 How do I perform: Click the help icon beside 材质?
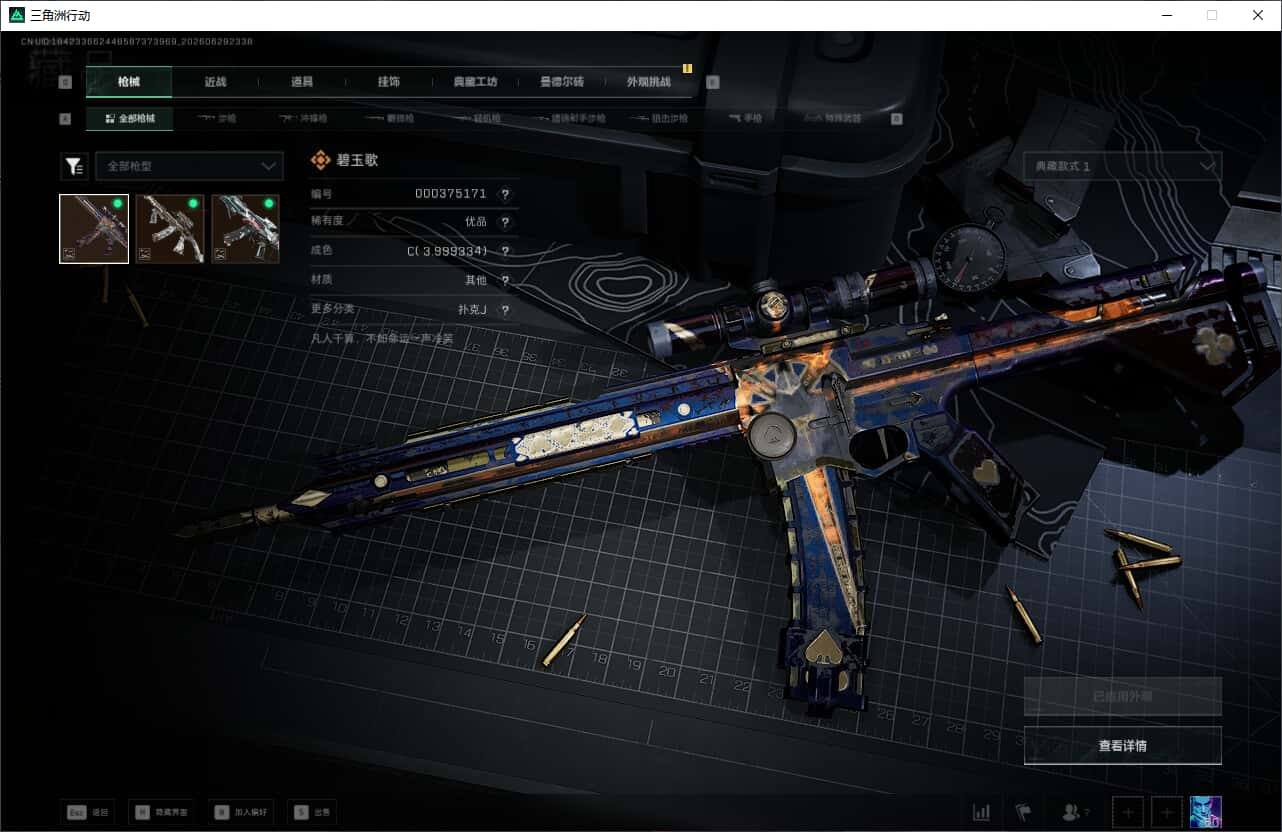505,281
